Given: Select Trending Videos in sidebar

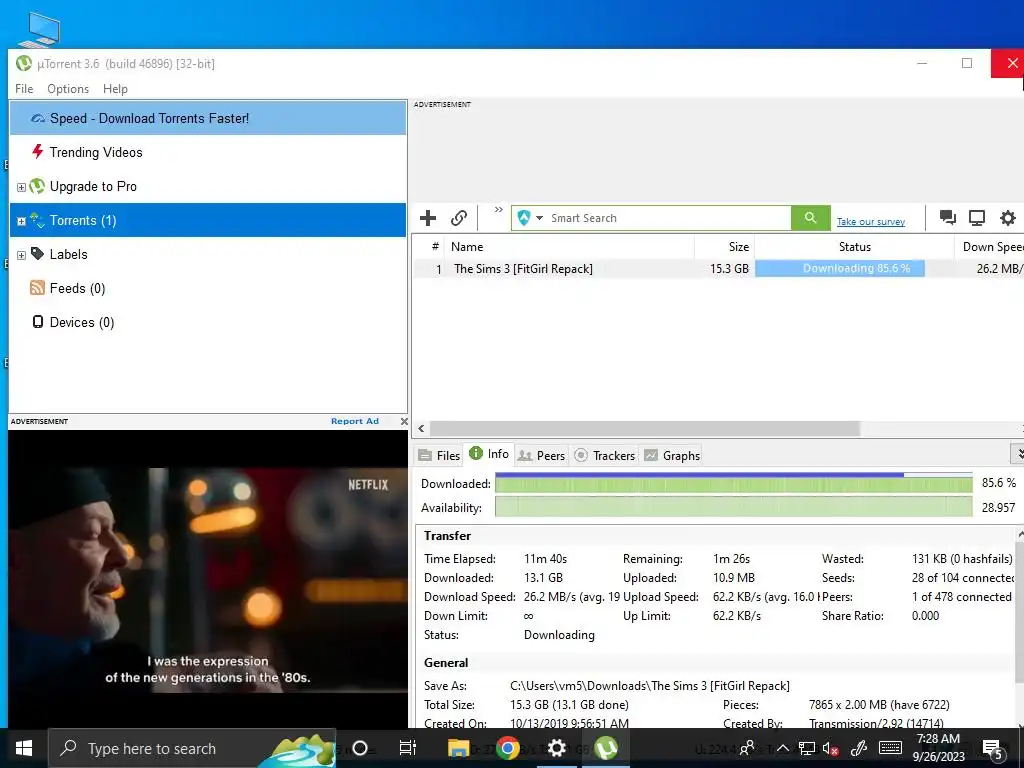Looking at the screenshot, I should [208, 152].
